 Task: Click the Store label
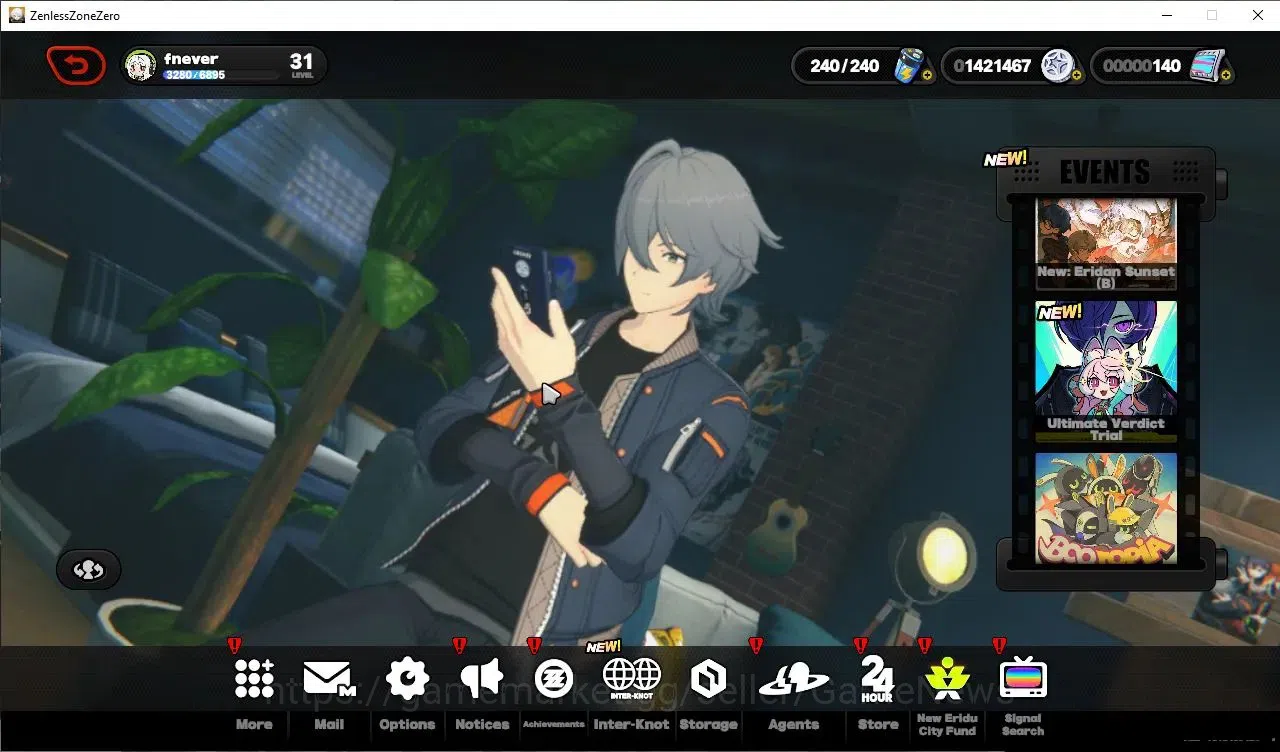tap(878, 724)
